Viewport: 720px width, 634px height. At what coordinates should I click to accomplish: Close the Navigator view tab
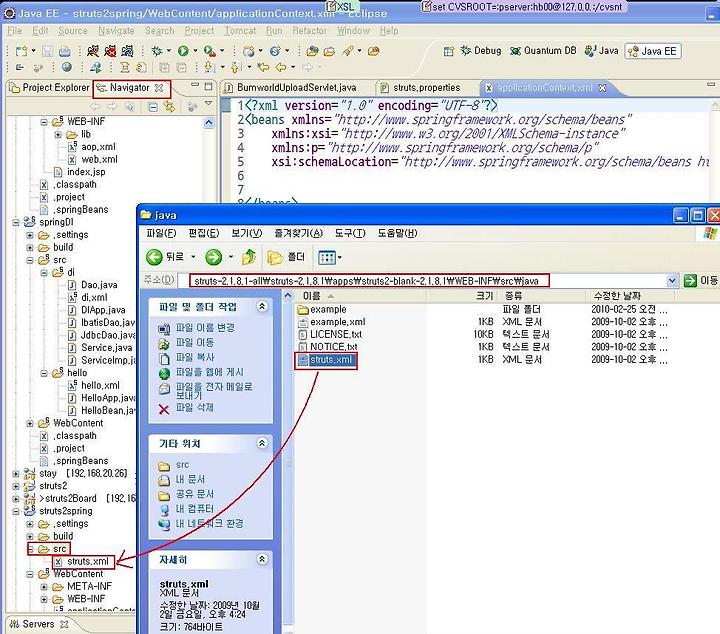(159, 88)
